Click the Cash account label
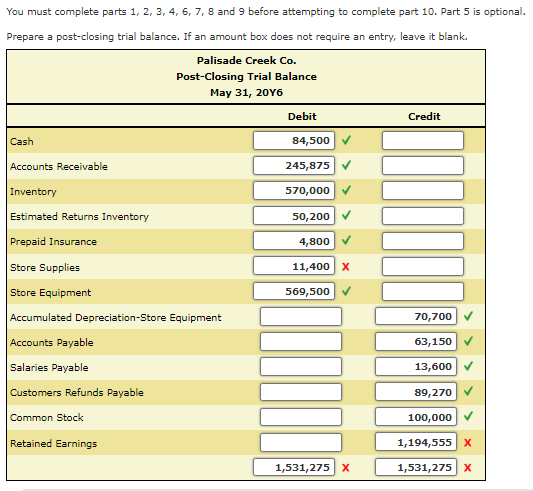The width and height of the screenshot is (533, 491). pyautogui.click(x=22, y=141)
